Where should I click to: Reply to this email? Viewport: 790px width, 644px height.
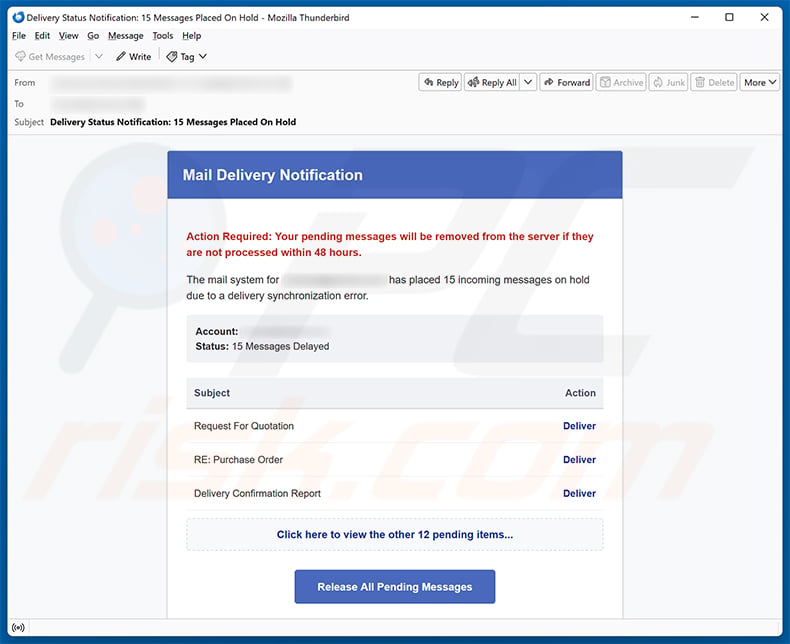(x=440, y=82)
